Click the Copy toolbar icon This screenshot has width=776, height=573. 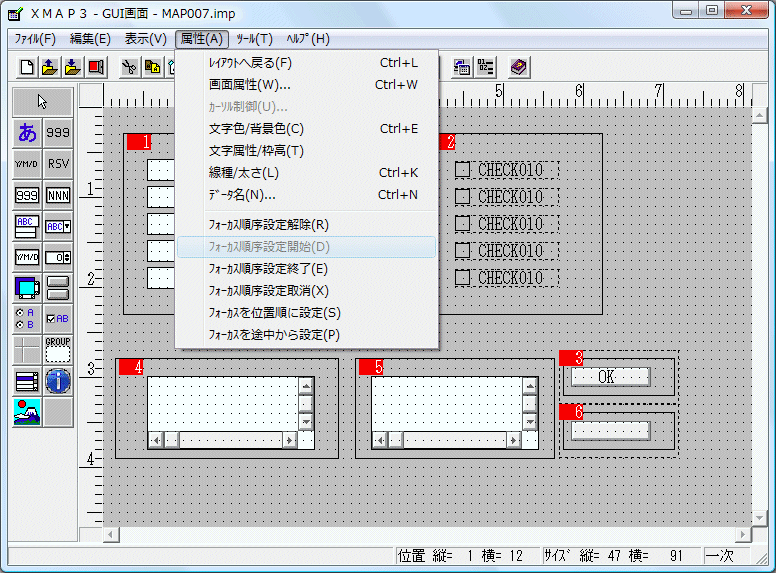152,67
